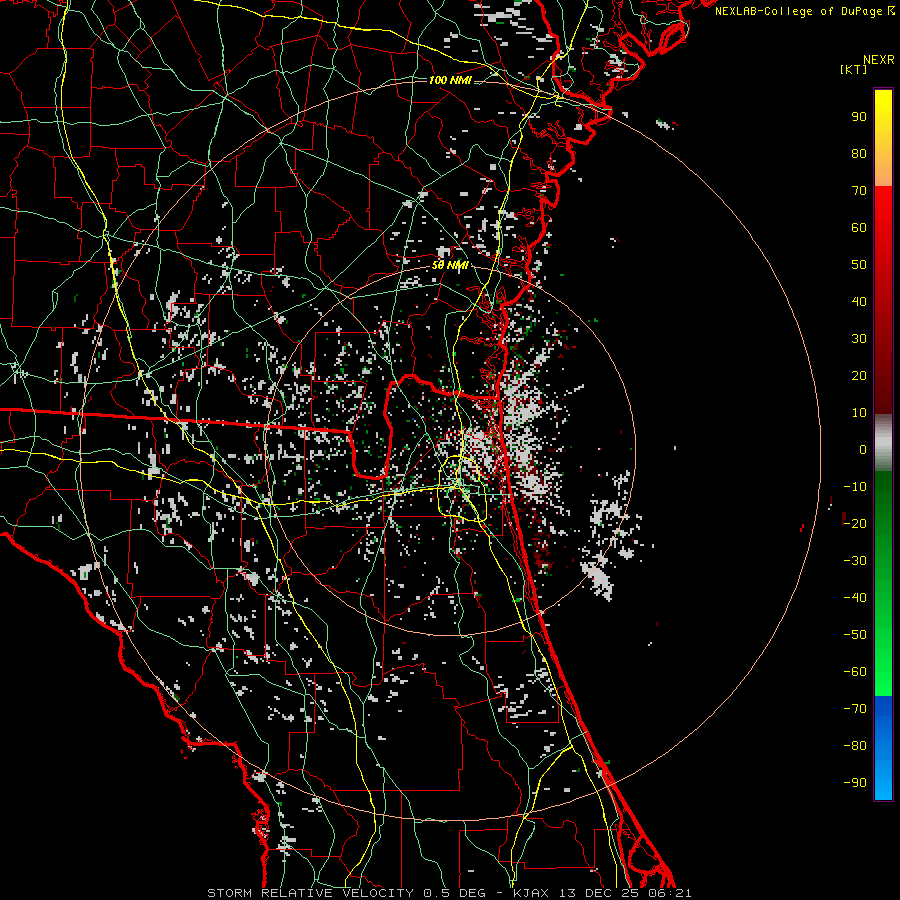Screen dimensions: 900x900
Task: Click the 100 NMI range ring label
Action: (x=450, y=80)
